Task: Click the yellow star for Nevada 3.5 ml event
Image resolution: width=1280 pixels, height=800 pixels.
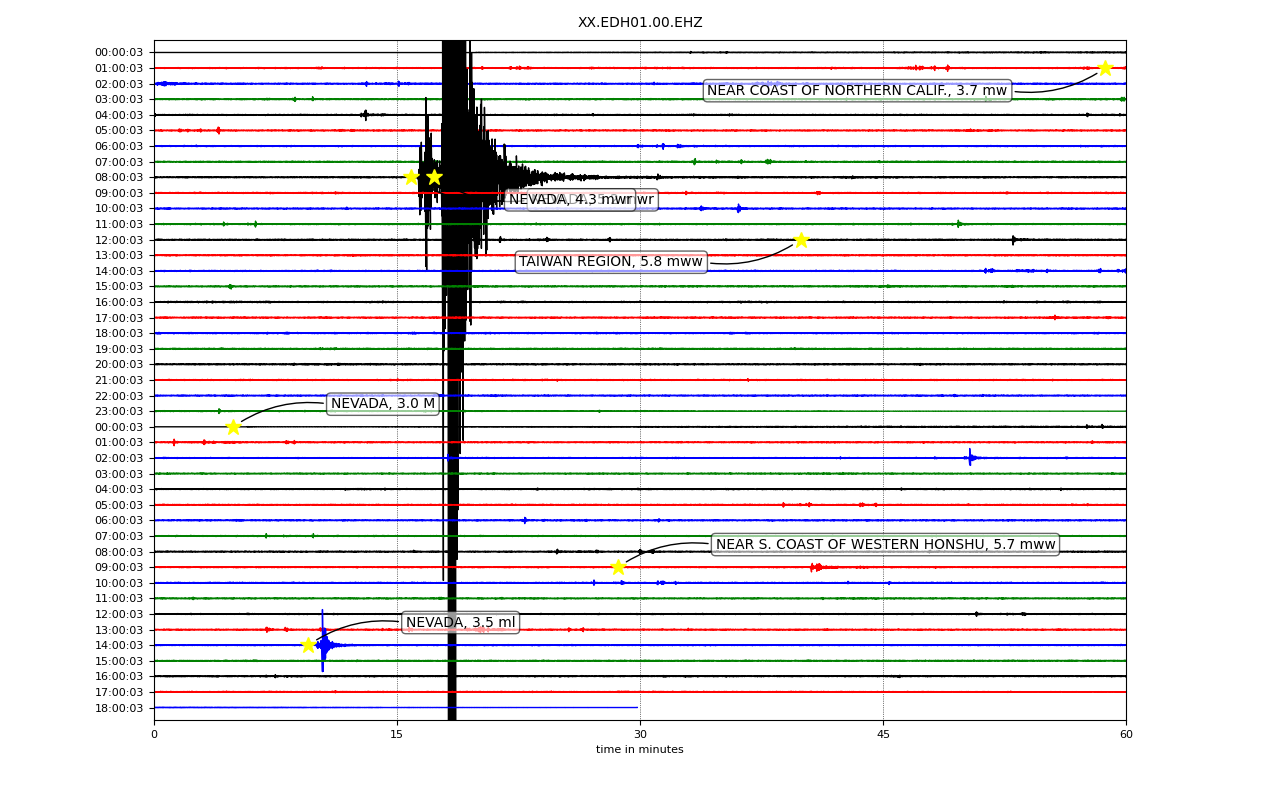Action: click(308, 645)
